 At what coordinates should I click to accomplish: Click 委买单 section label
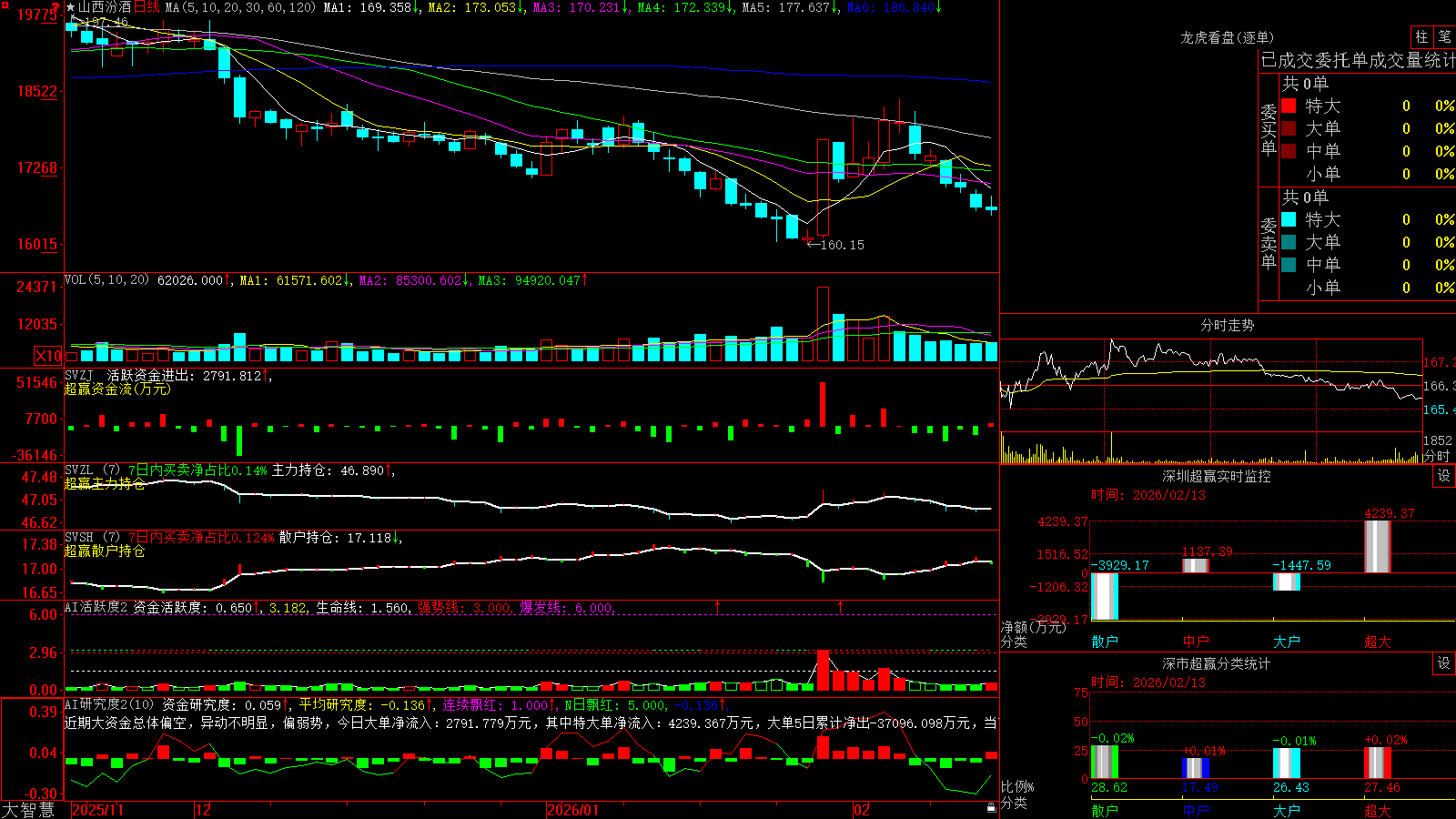point(1269,128)
